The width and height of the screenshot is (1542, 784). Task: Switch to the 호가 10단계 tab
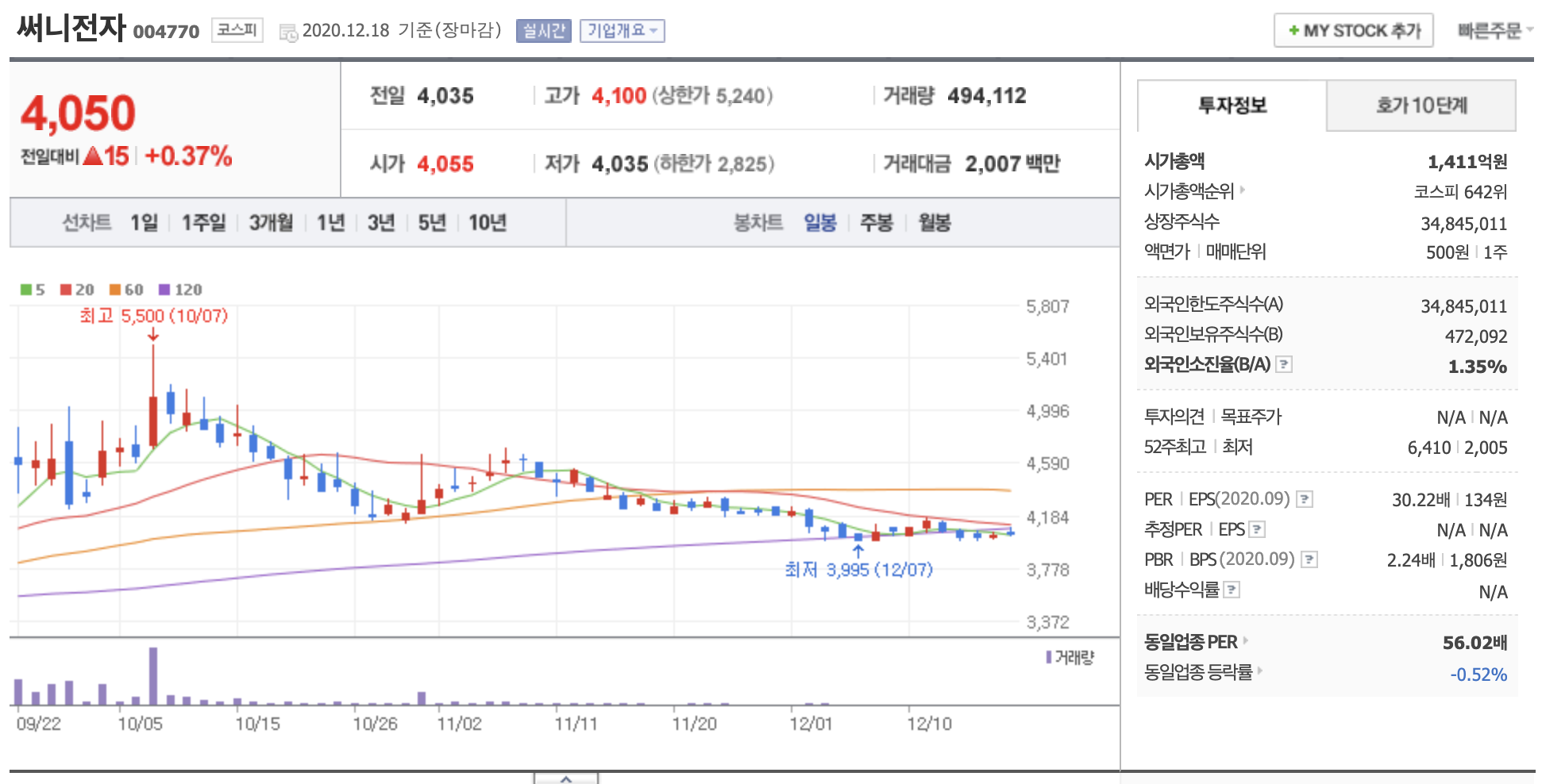point(1421,105)
